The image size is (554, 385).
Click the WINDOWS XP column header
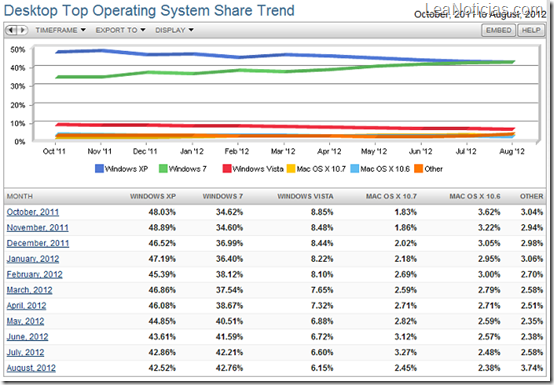[x=153, y=196]
